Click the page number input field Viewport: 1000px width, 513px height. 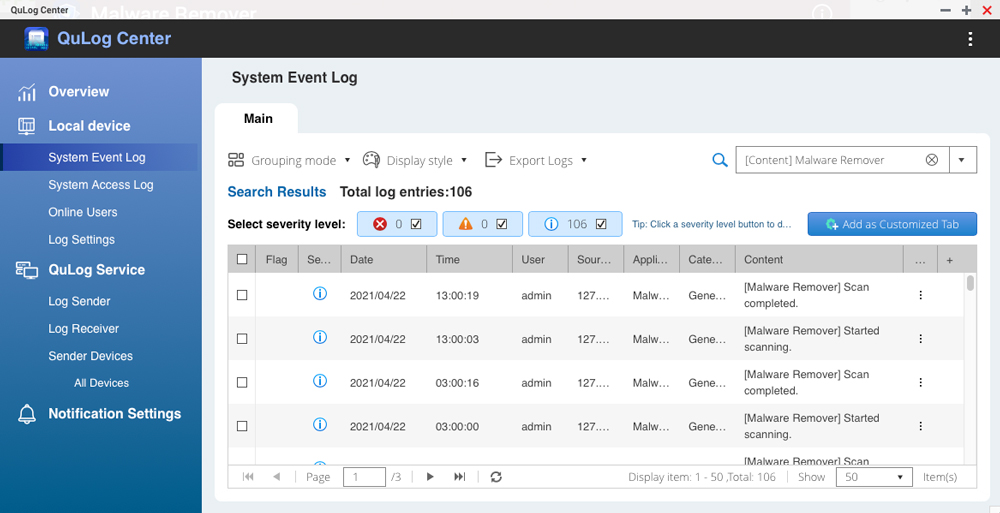click(364, 477)
